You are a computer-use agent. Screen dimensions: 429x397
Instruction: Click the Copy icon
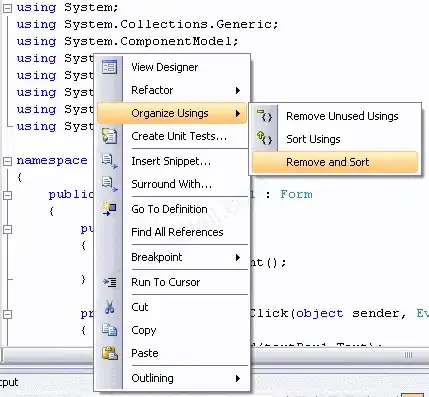tap(109, 330)
